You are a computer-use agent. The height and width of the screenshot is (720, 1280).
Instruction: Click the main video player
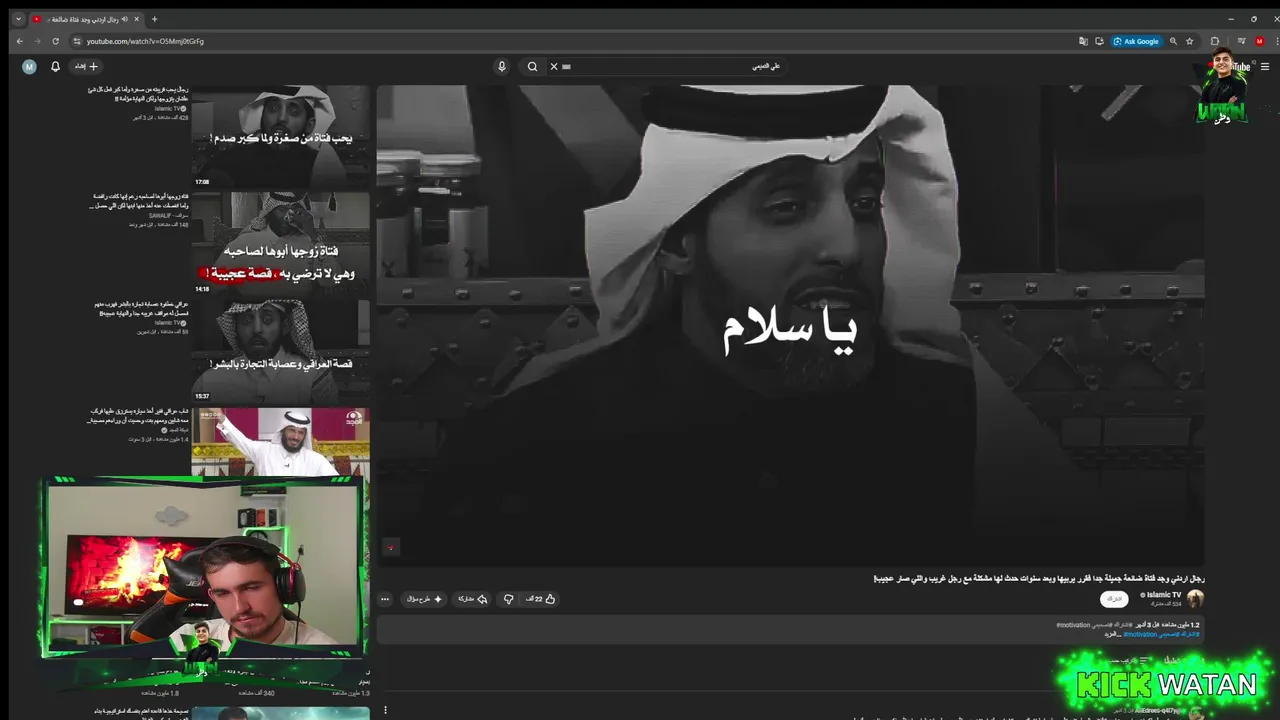(790, 326)
